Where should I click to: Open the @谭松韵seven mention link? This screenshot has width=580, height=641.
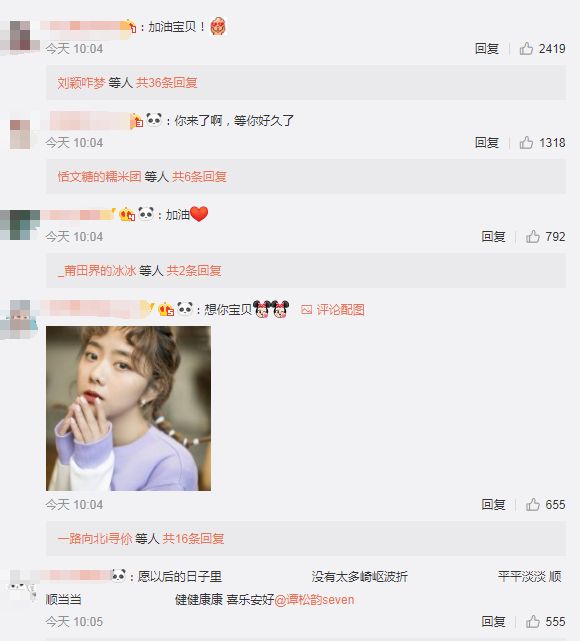tap(314, 600)
